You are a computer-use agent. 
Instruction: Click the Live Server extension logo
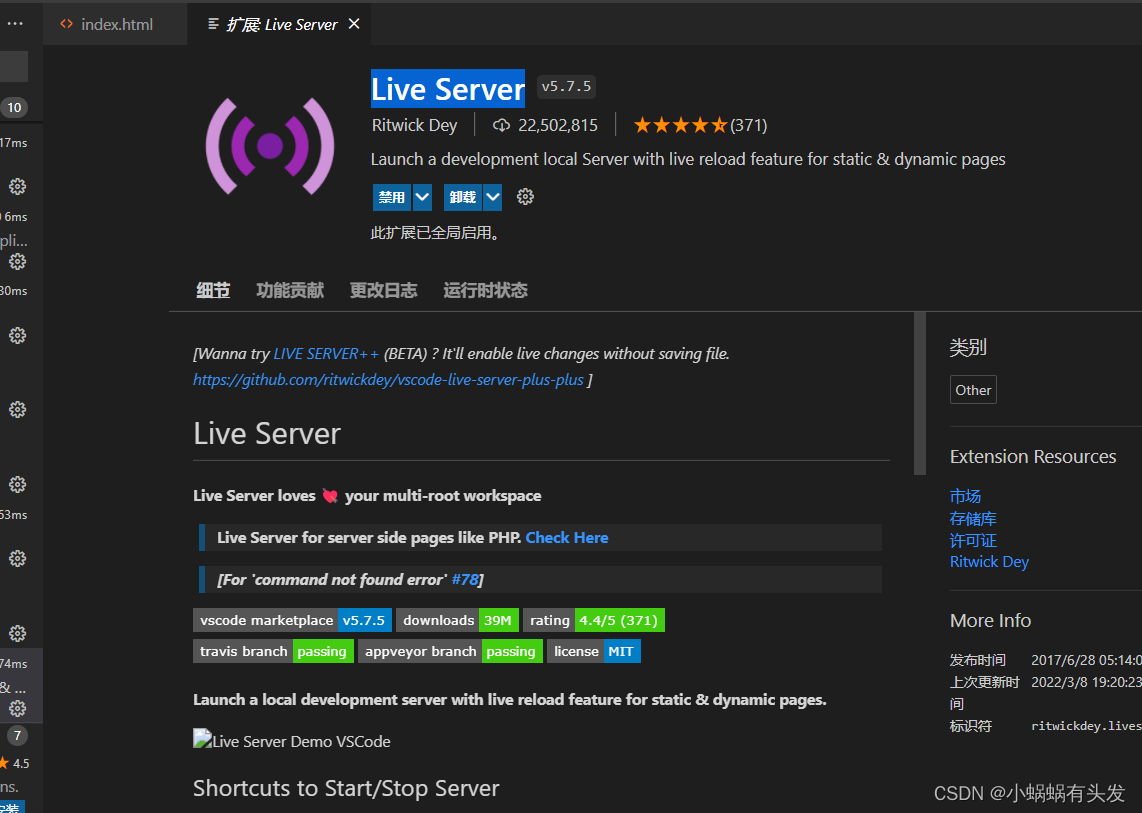269,146
